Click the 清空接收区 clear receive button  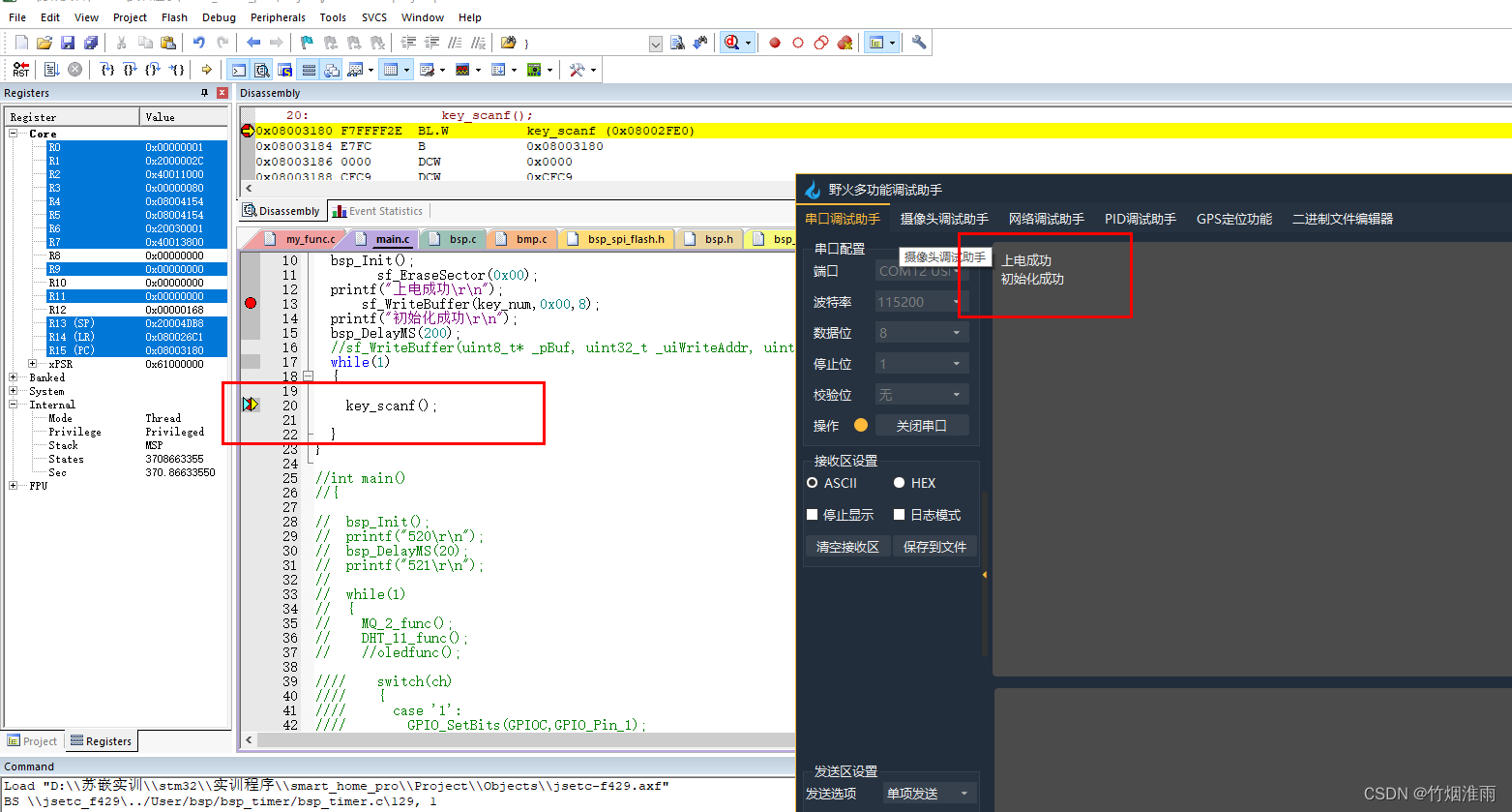(847, 546)
